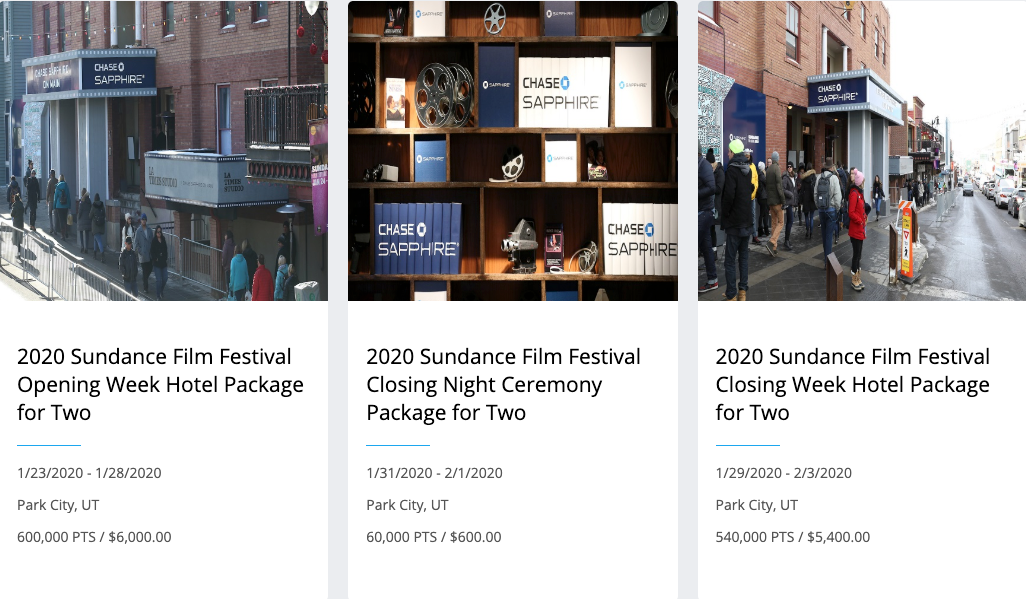This screenshot has width=1026, height=599.
Task: Click the 60,000 PTS / $600.00 price
Action: pyautogui.click(x=433, y=537)
